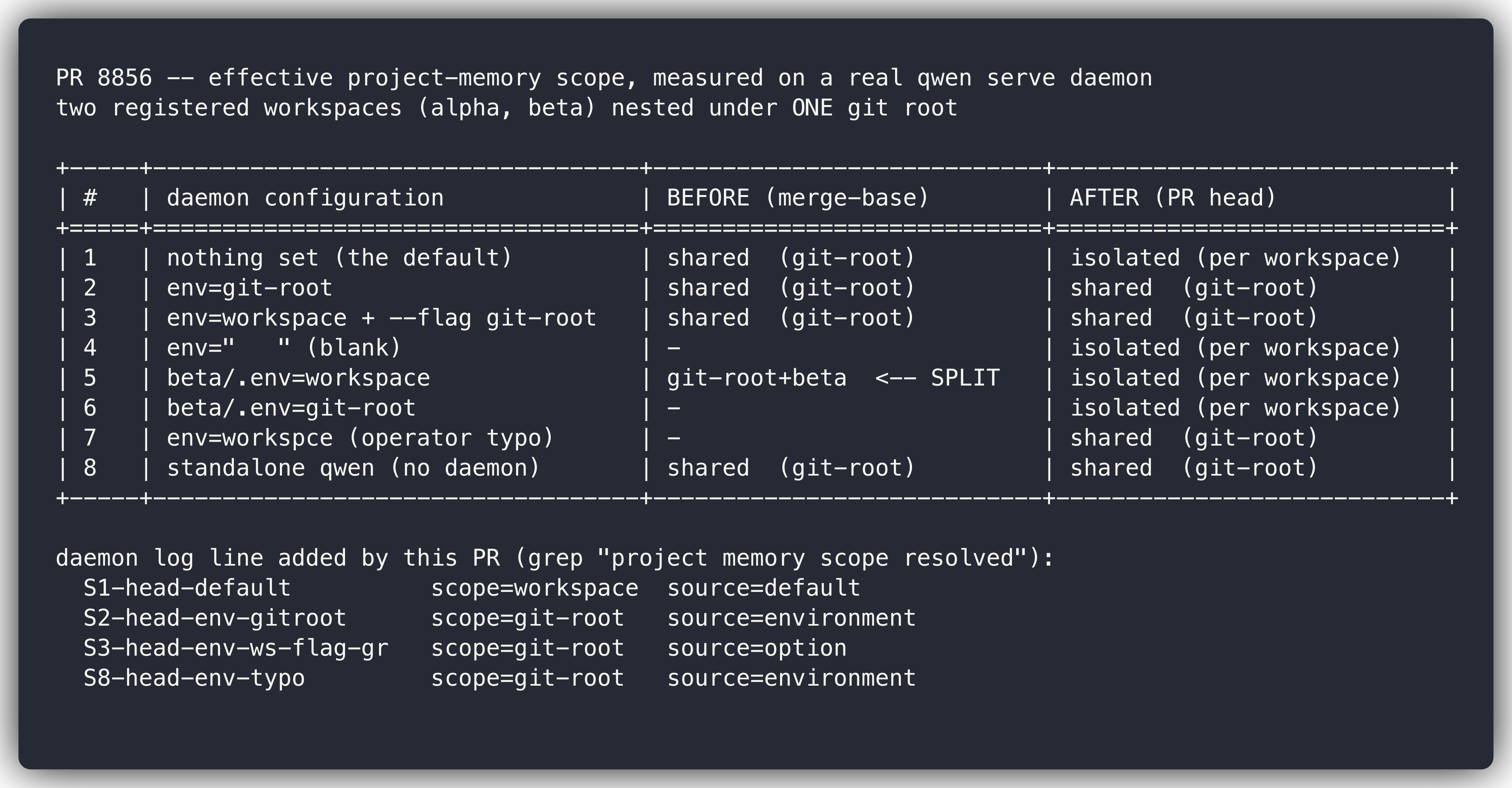Image resolution: width=1512 pixels, height=788 pixels.
Task: Select the 'S8-head-env-typo' log entry
Action: (194, 678)
